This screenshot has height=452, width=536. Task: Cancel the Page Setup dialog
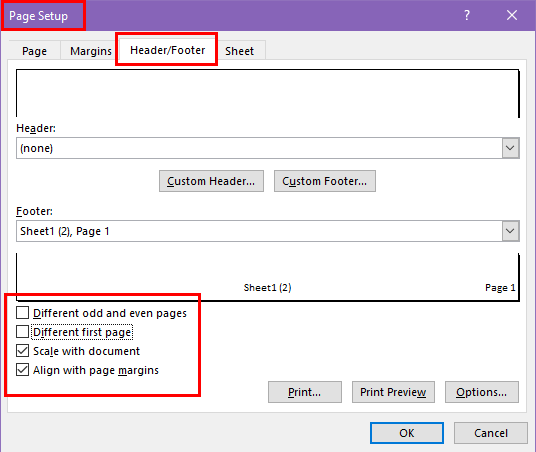click(491, 433)
